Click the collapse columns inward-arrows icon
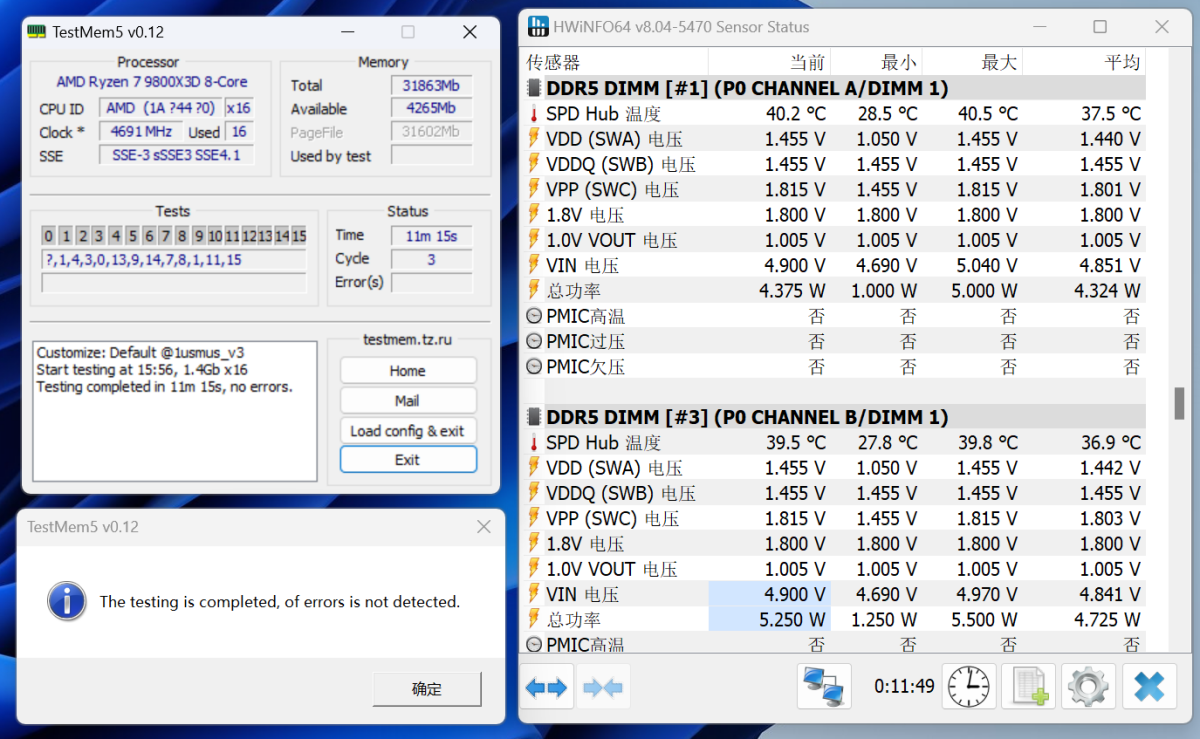The height and width of the screenshot is (739, 1200). (x=603, y=687)
